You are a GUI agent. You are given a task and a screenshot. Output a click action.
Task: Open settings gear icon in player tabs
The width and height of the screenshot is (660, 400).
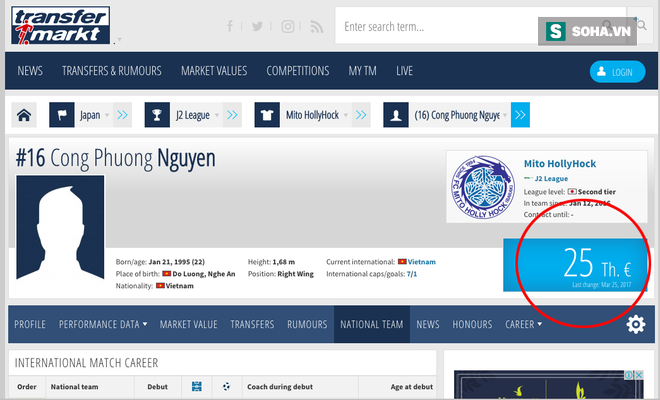636,324
